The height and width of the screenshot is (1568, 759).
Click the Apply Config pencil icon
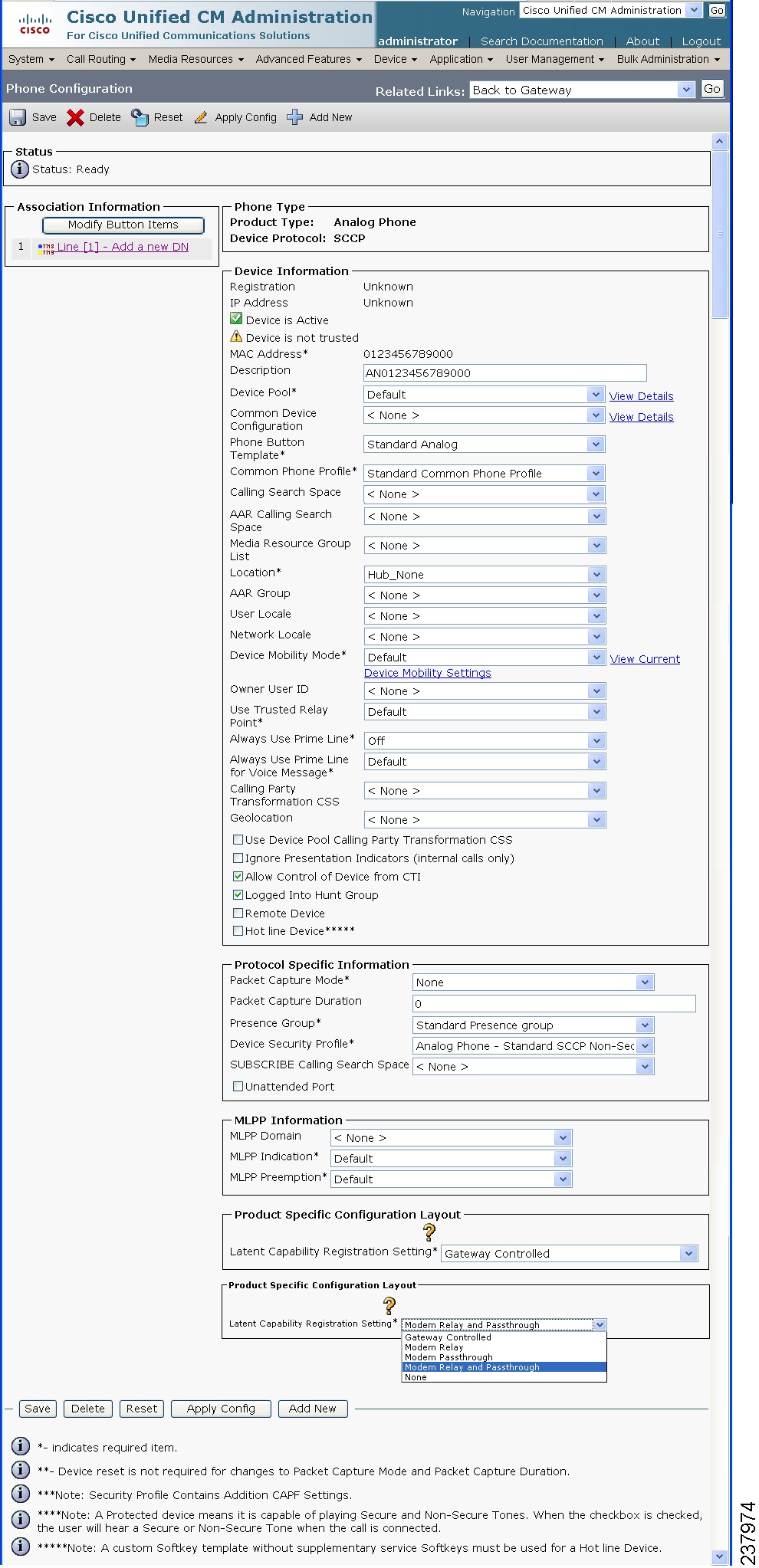(201, 117)
